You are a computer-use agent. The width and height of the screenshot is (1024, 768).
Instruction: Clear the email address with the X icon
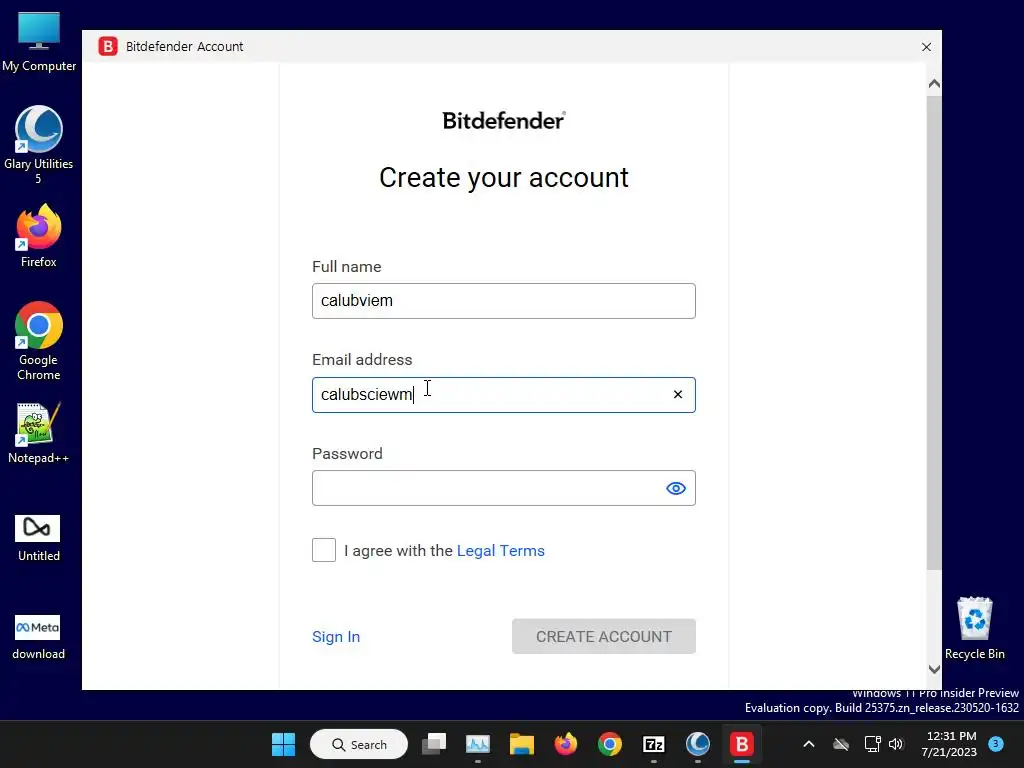pos(678,394)
